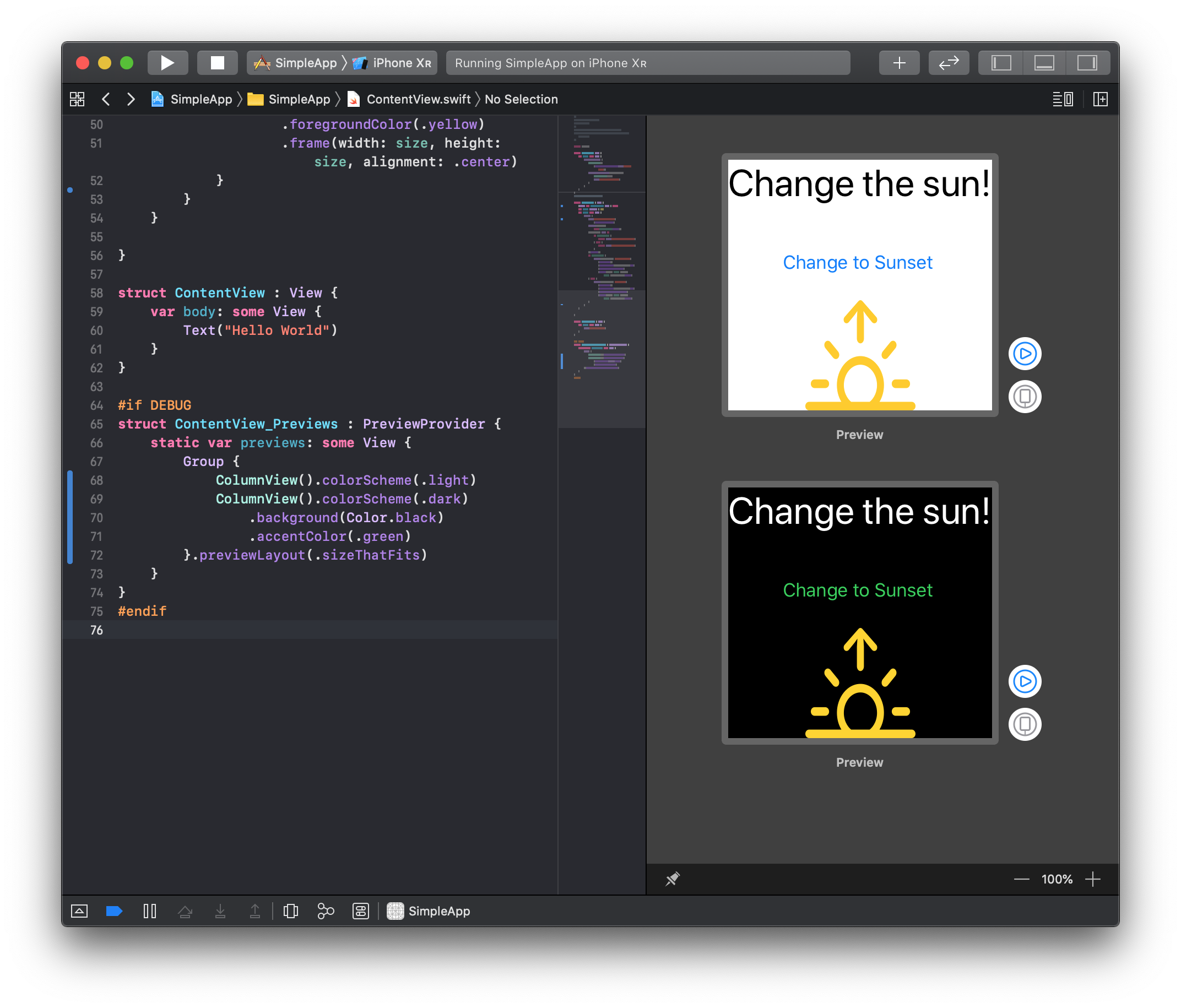Choose the iPhone XR run destination
The height and width of the screenshot is (1008, 1181).
(392, 63)
